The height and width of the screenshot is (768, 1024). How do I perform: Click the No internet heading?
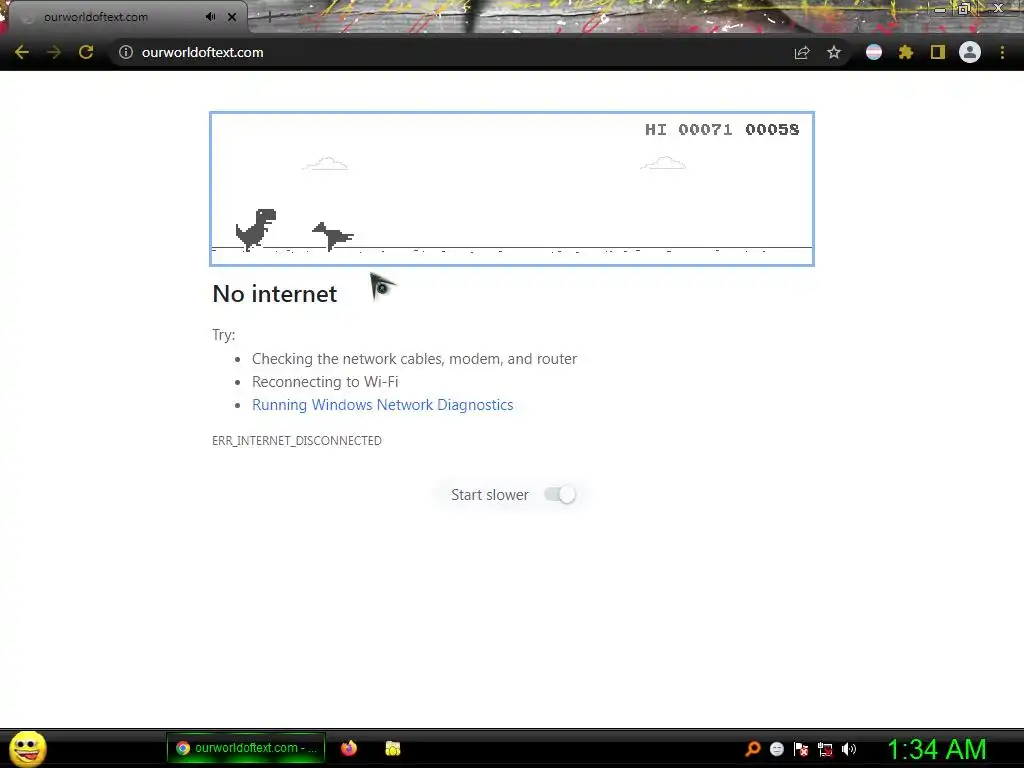coord(274,294)
